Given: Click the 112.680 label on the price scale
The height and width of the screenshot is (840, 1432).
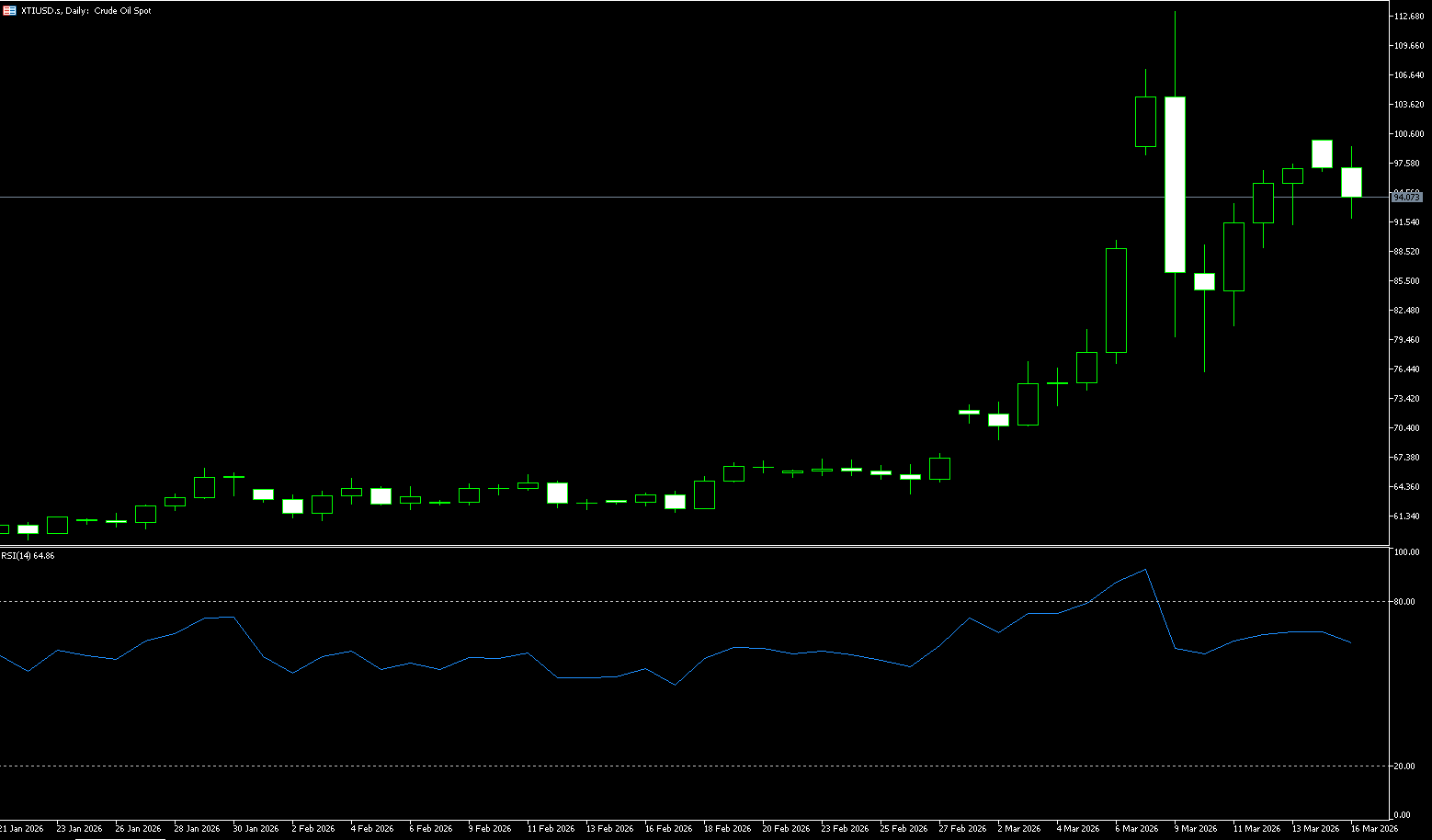Looking at the screenshot, I should click(x=1408, y=17).
